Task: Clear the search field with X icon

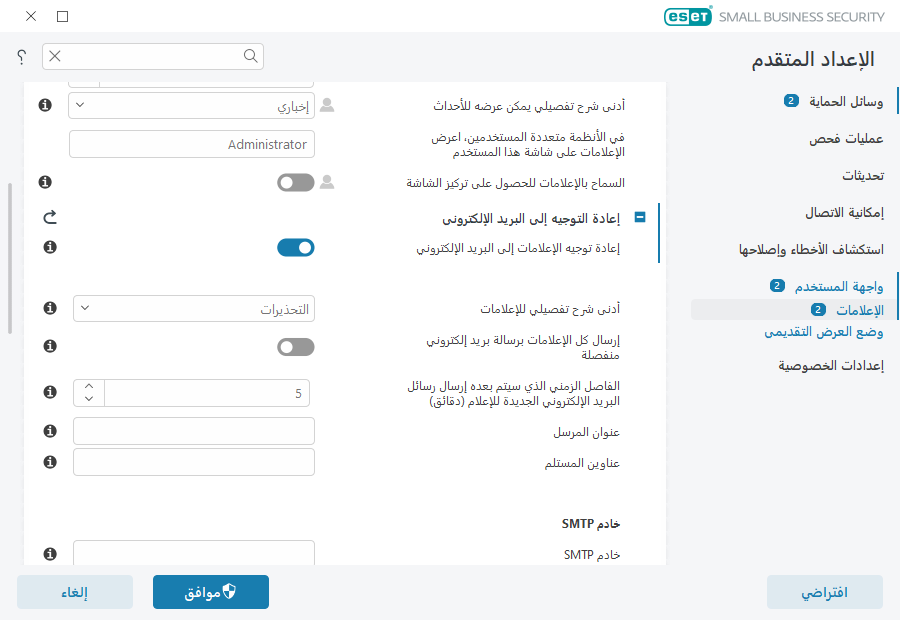Action: pos(55,56)
